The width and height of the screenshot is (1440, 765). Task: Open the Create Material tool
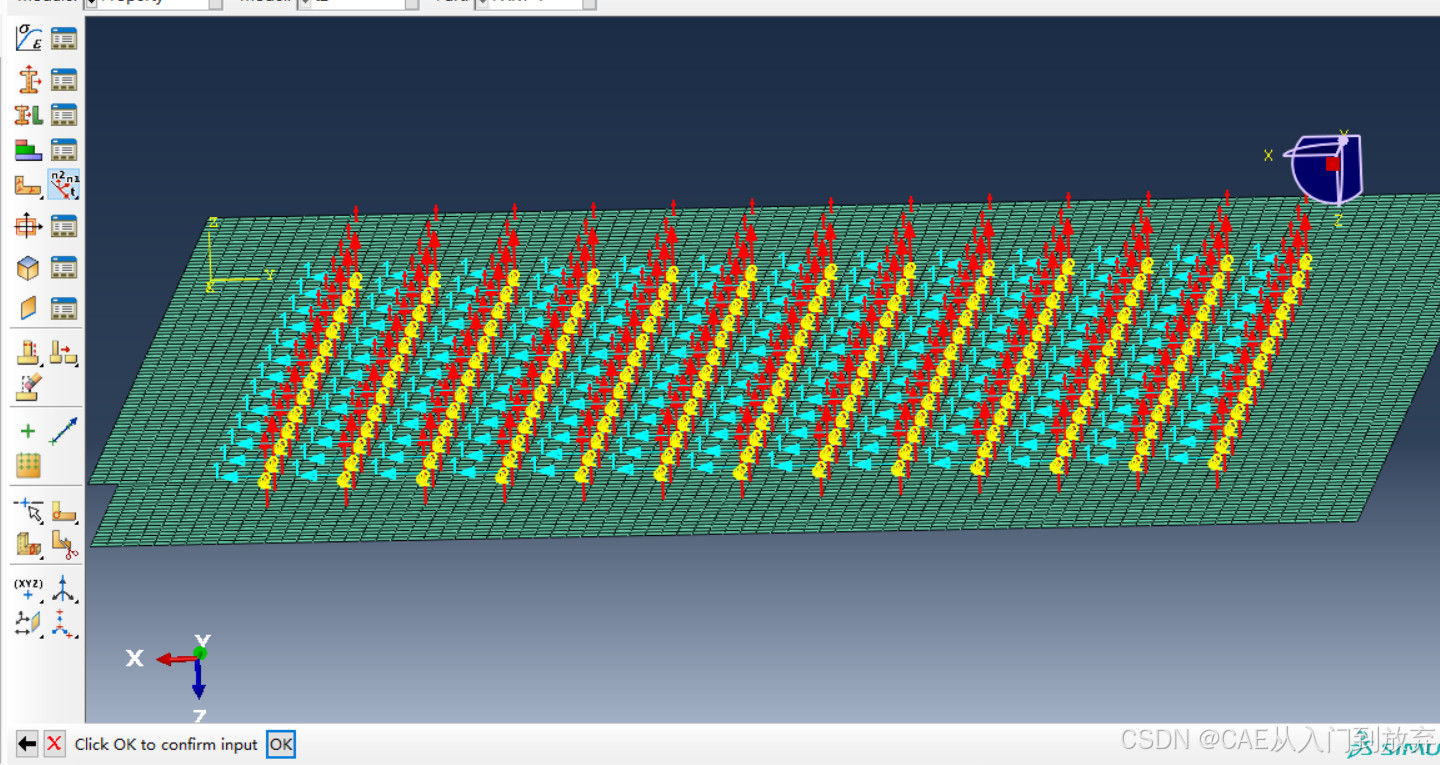[28, 39]
